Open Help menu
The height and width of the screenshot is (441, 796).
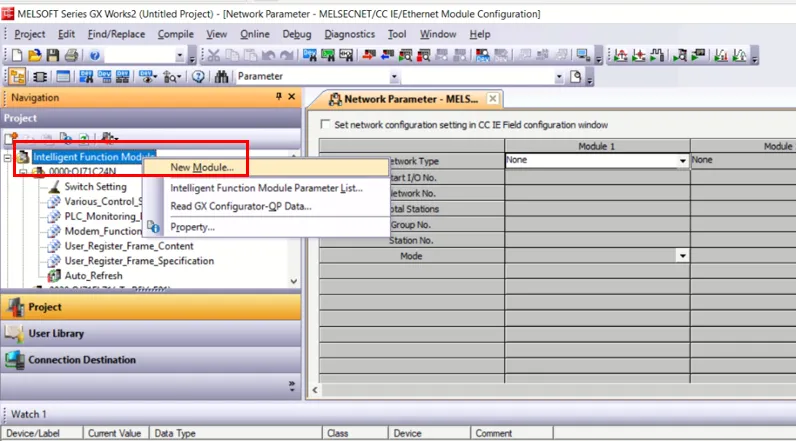point(479,34)
